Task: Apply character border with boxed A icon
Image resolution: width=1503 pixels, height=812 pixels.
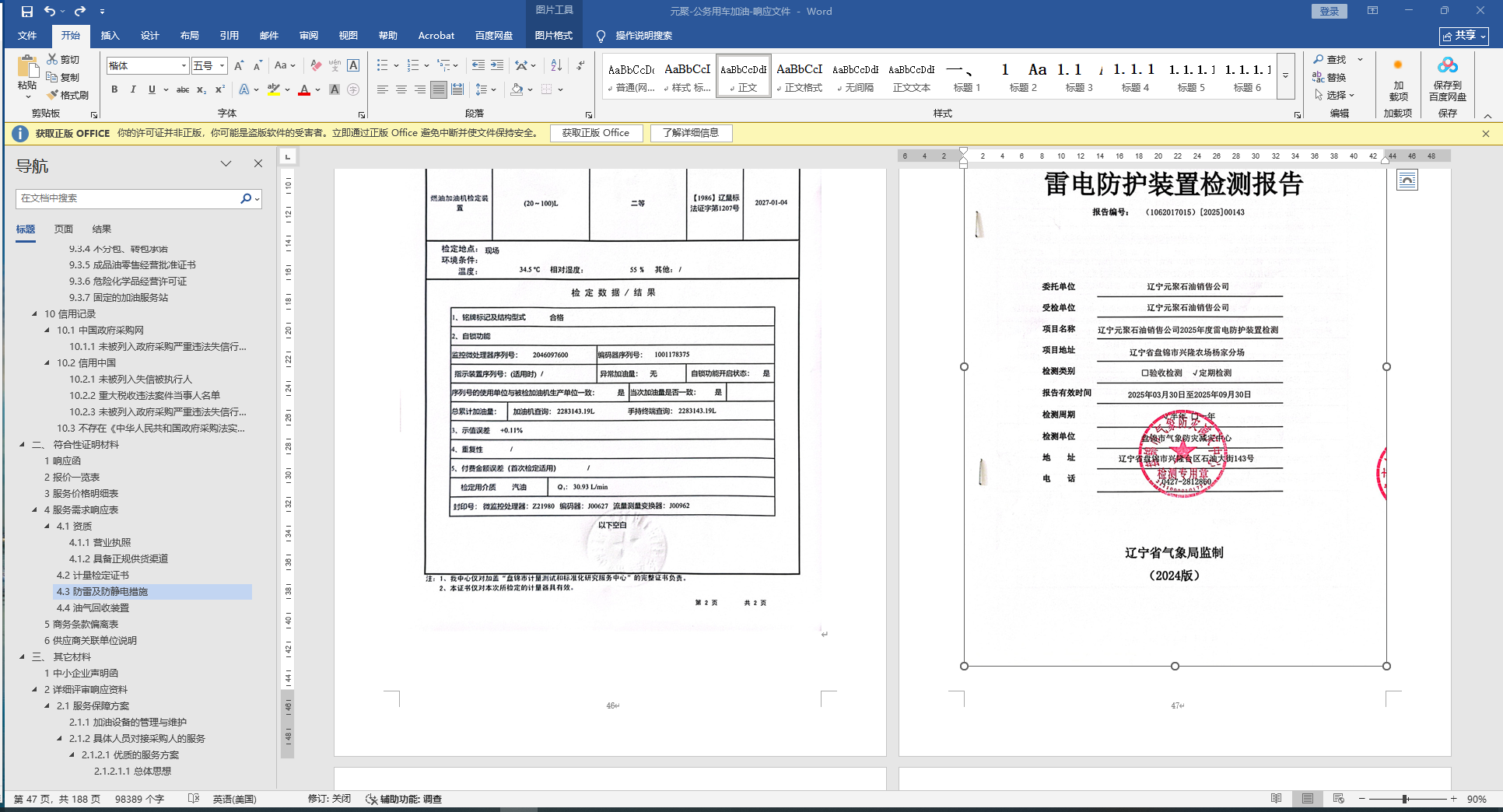Action: tap(353, 65)
